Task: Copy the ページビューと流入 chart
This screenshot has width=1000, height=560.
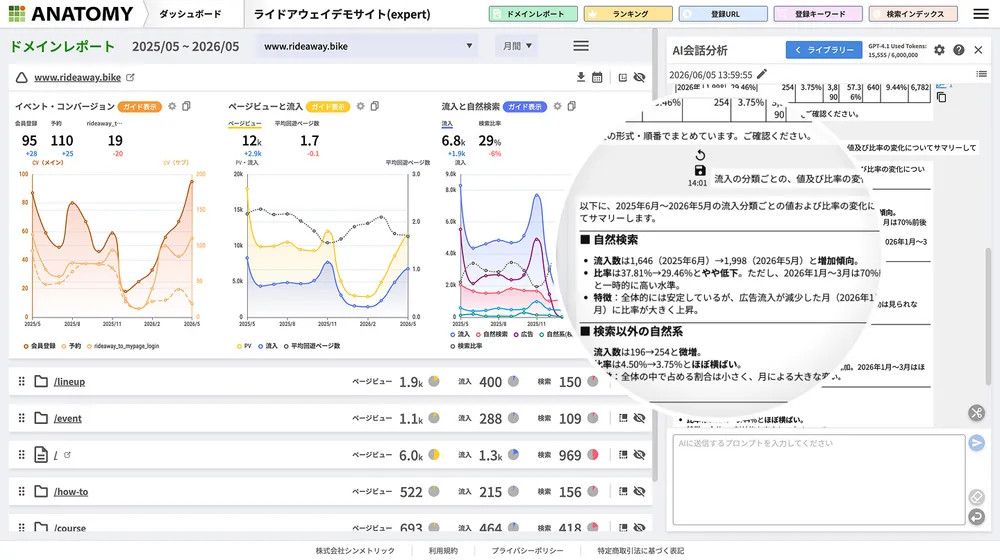Action: tap(375, 107)
